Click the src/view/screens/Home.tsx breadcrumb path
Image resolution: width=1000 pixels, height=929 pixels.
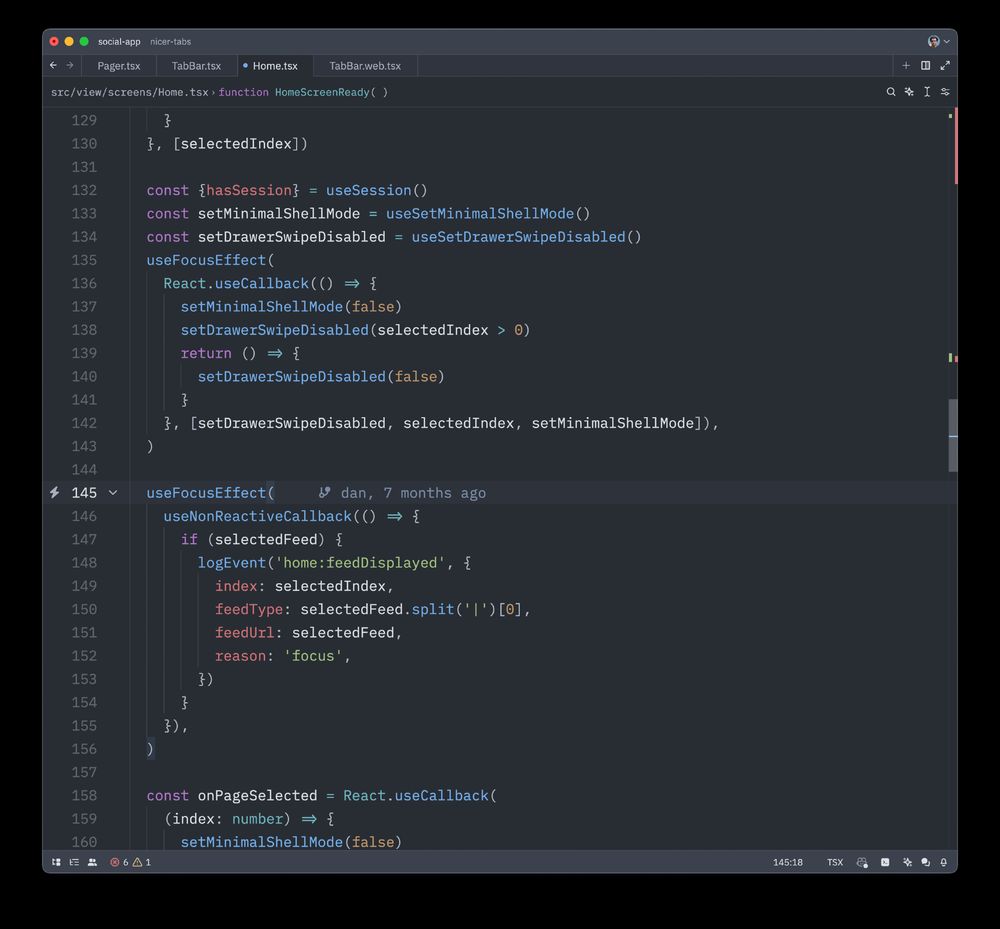pyautogui.click(x=129, y=92)
